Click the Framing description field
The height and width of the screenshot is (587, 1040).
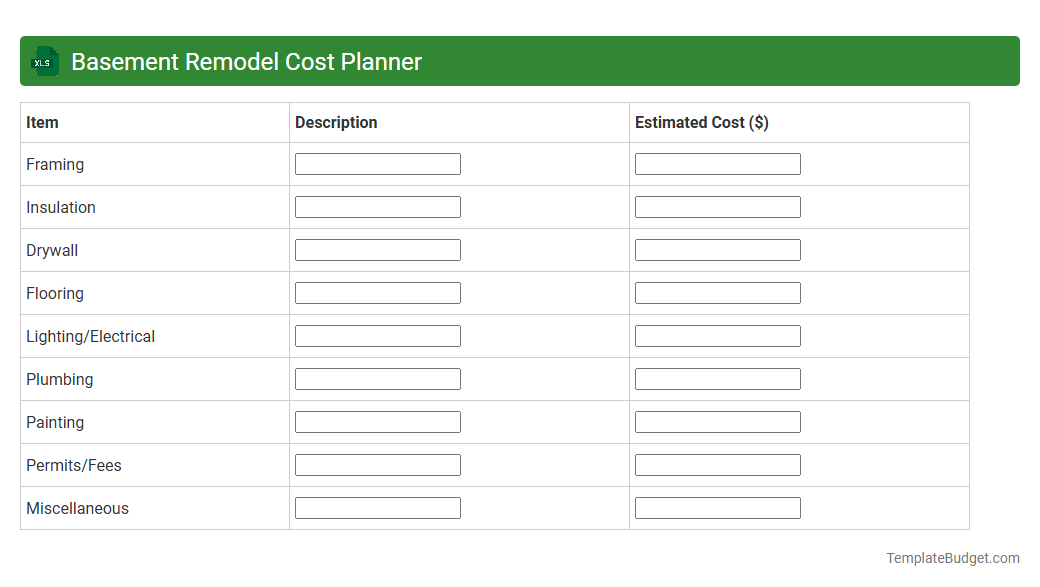[377, 163]
